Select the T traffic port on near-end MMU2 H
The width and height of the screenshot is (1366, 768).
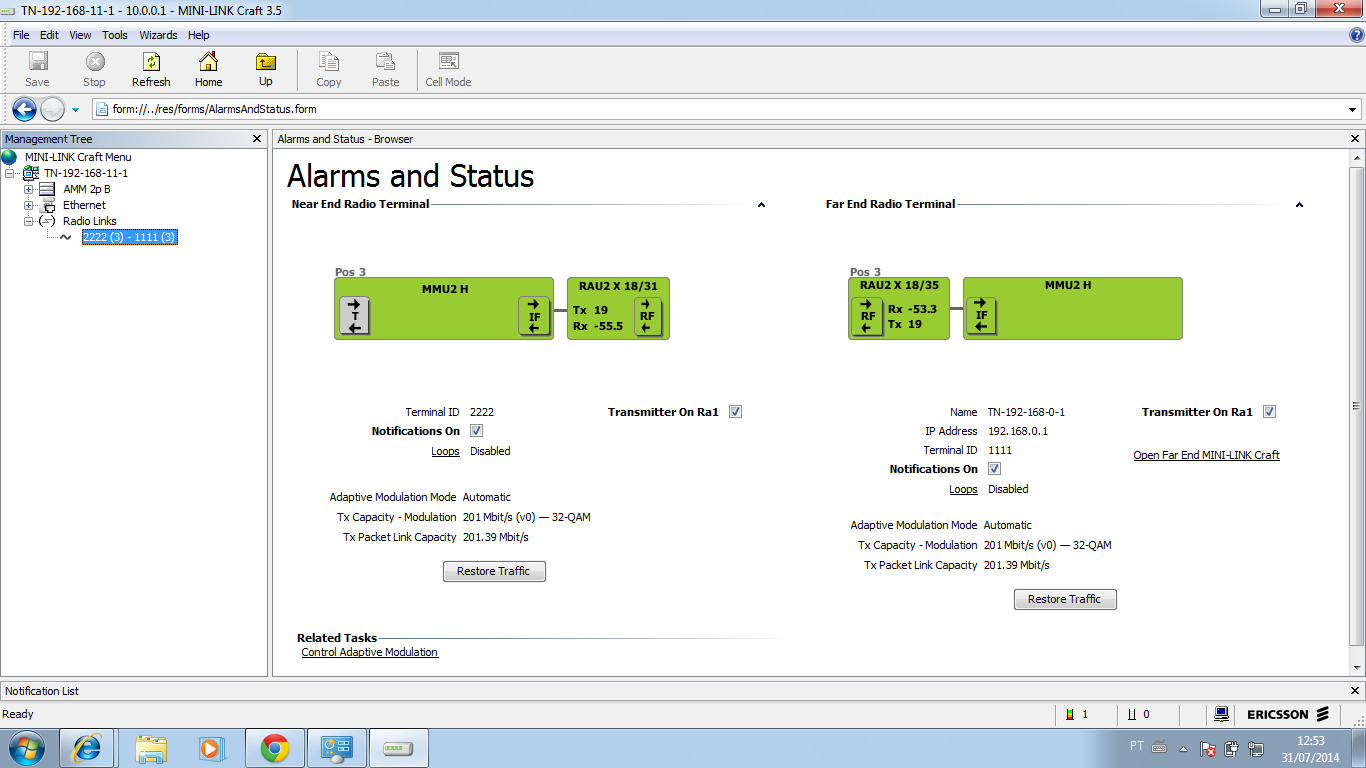click(x=355, y=316)
